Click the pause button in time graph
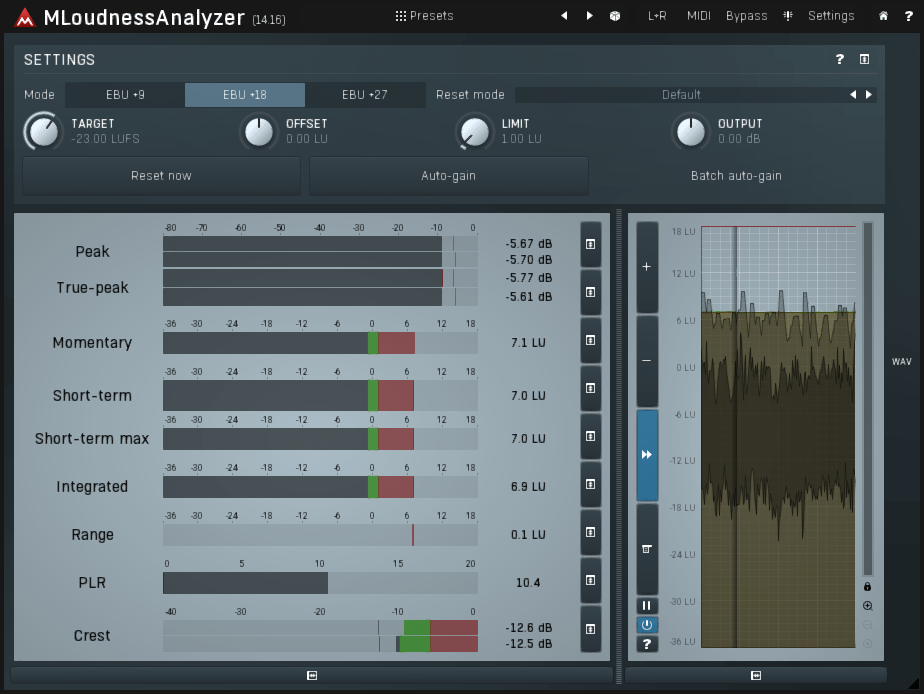The height and width of the screenshot is (694, 924). (x=647, y=606)
